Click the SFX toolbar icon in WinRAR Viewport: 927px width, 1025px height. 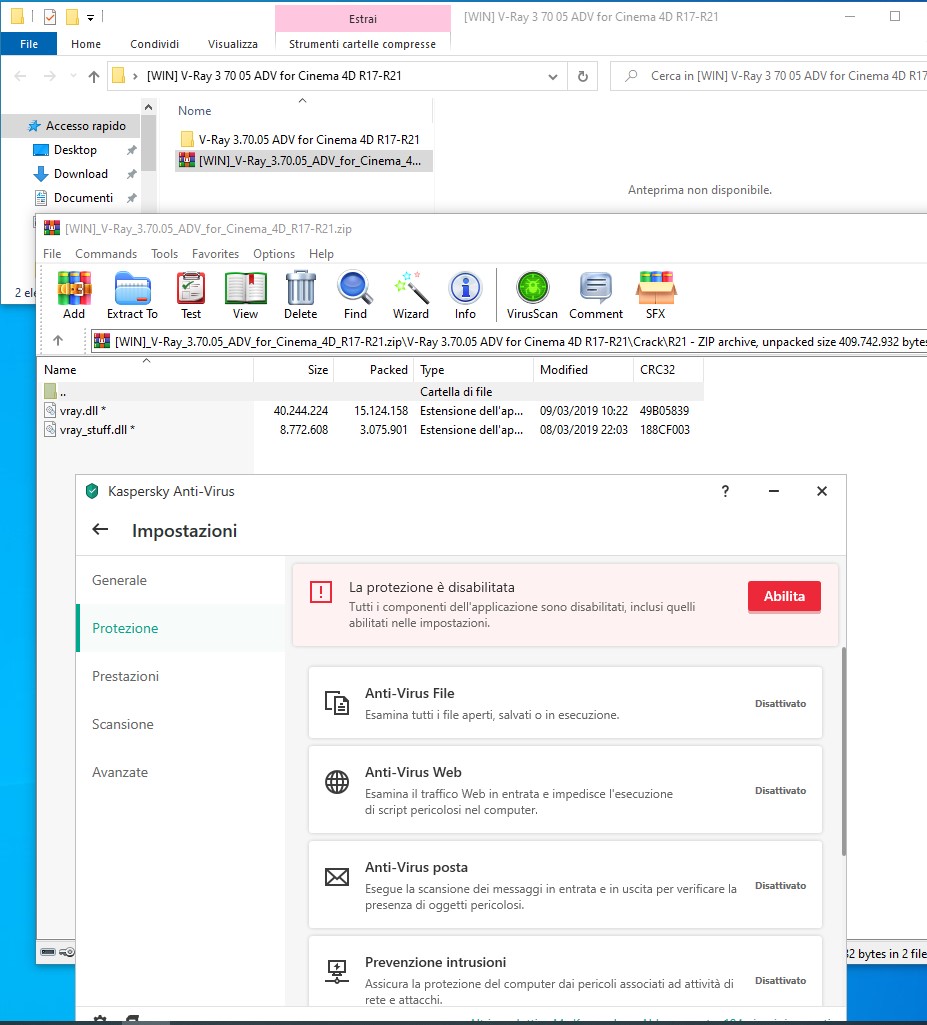click(656, 295)
